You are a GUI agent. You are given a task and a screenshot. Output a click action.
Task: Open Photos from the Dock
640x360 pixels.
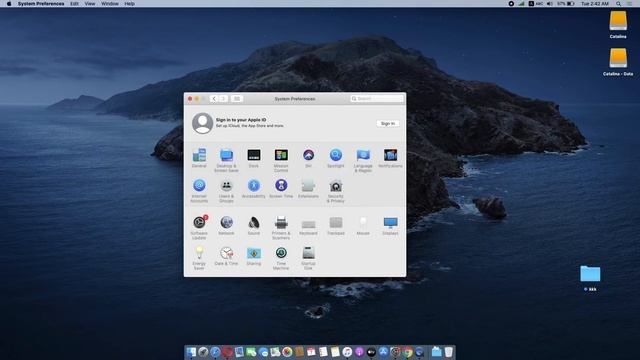coord(287,352)
